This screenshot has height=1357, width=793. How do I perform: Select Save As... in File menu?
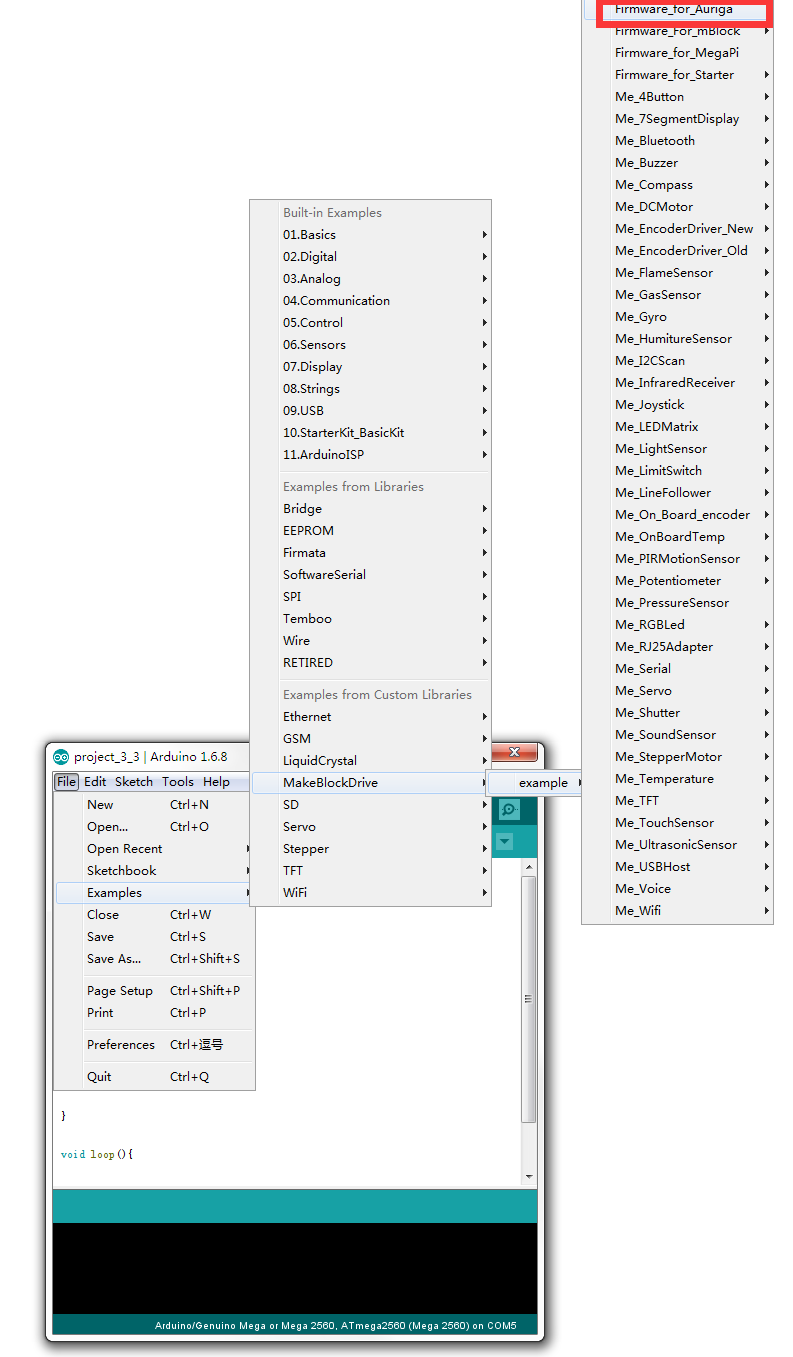pos(114,959)
